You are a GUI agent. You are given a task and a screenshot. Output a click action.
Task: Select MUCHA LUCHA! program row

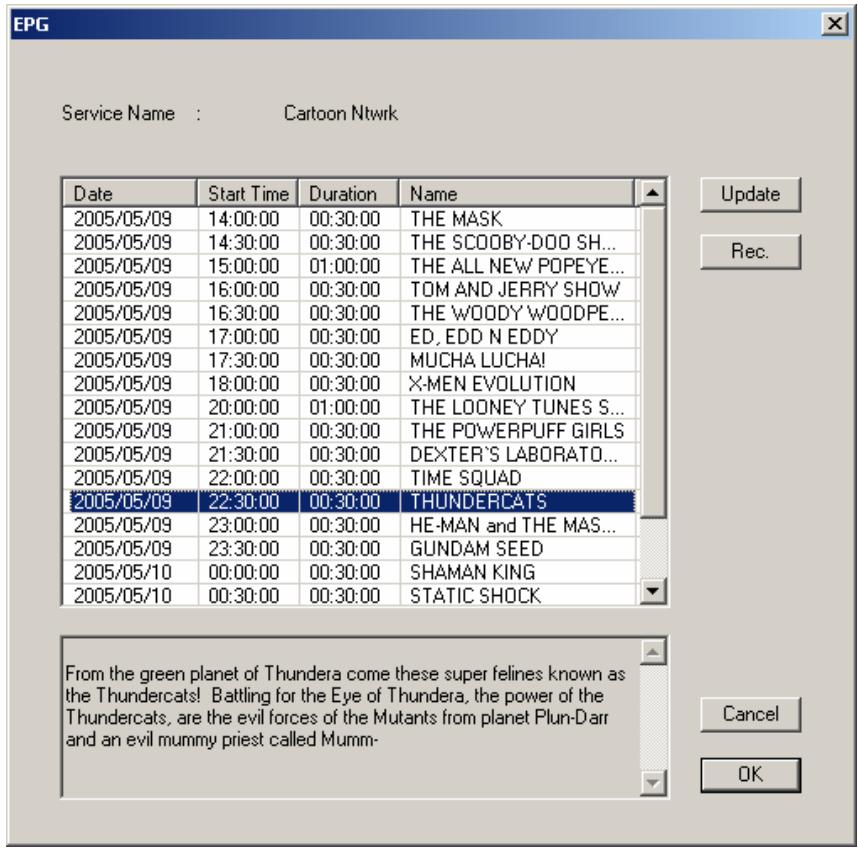pyautogui.click(x=350, y=360)
